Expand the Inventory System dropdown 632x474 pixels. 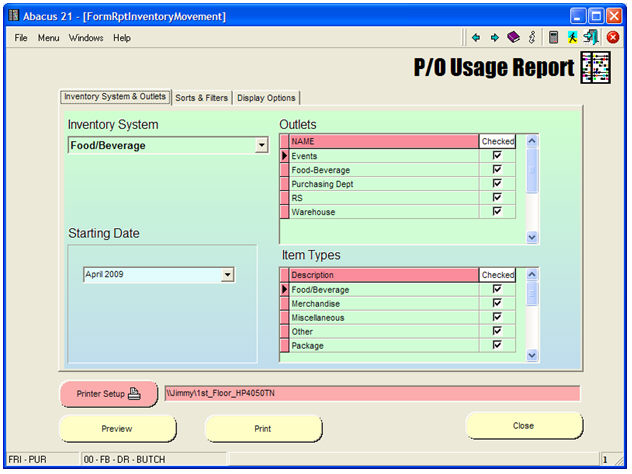click(262, 146)
